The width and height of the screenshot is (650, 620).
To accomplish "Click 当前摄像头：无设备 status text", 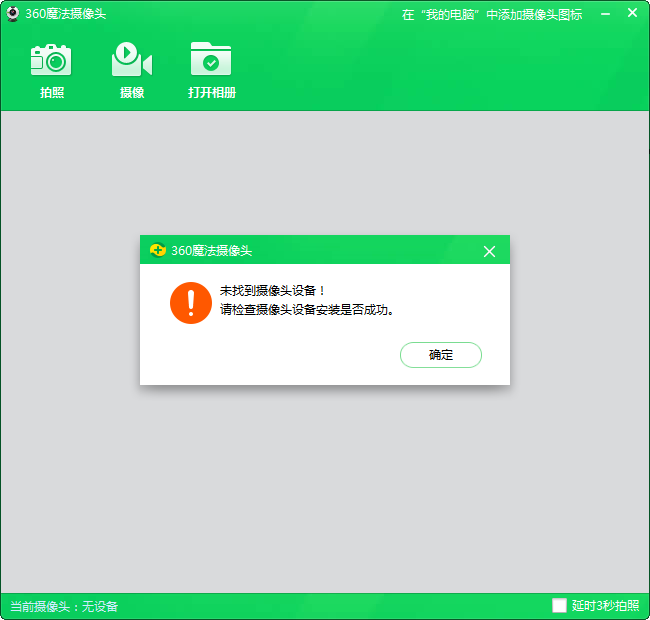I will (64, 606).
